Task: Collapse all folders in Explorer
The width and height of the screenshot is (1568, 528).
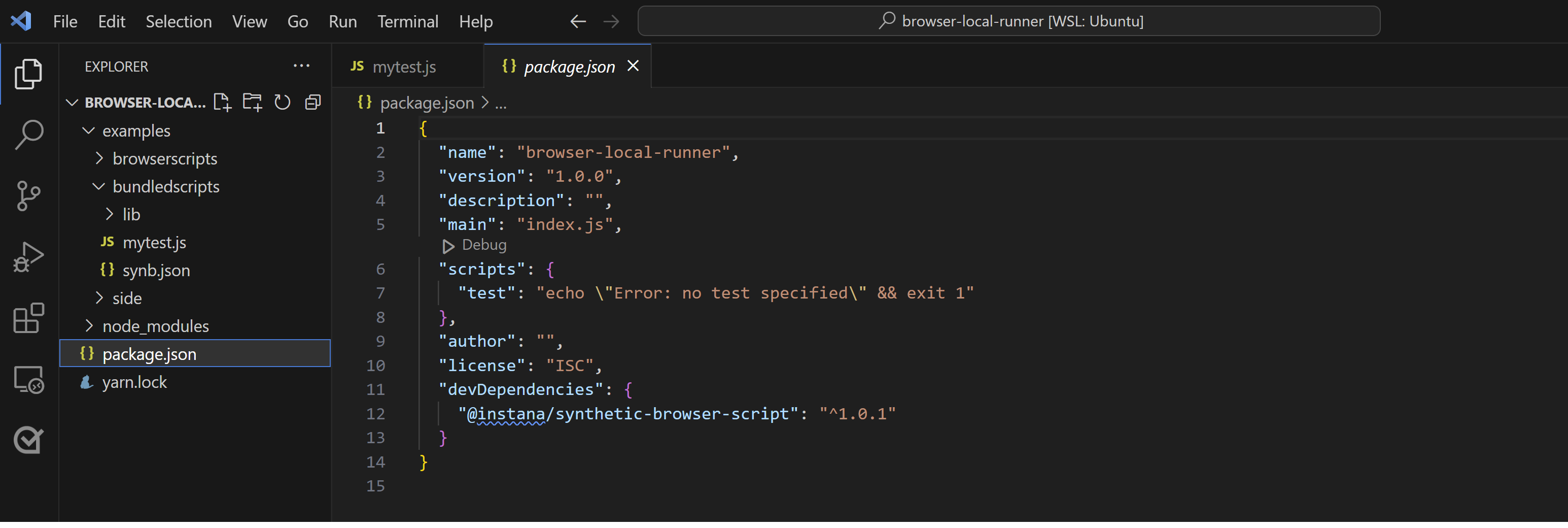Action: point(313,103)
